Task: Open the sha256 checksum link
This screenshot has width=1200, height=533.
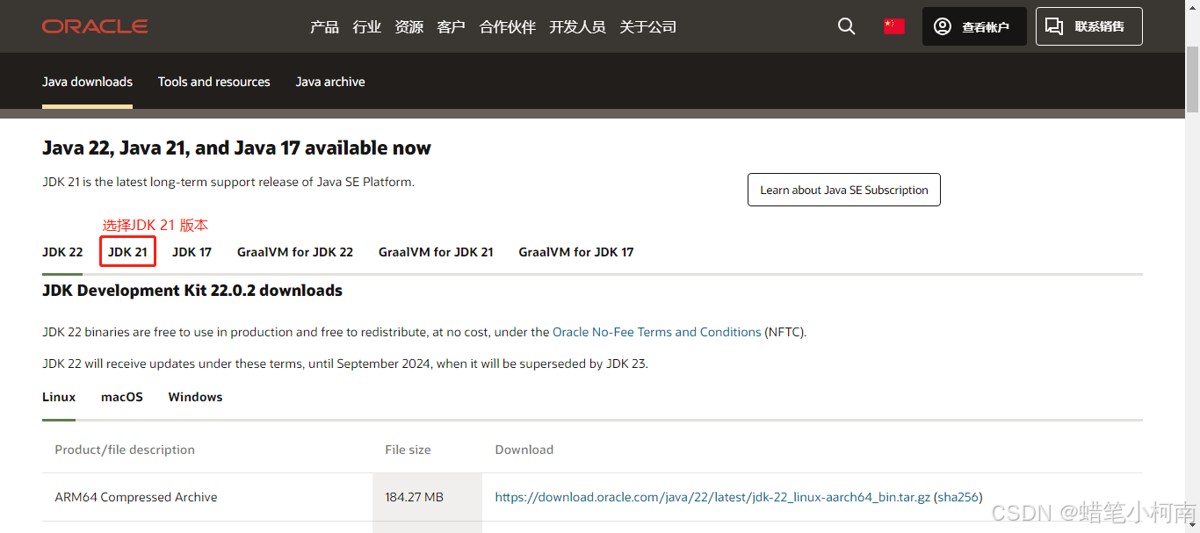Action: pos(958,497)
